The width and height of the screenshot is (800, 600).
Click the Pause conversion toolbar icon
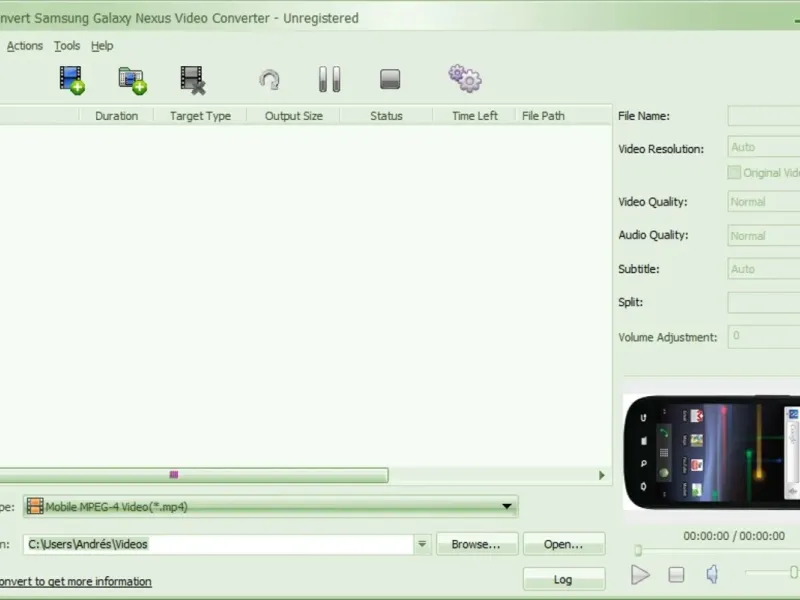pos(330,79)
